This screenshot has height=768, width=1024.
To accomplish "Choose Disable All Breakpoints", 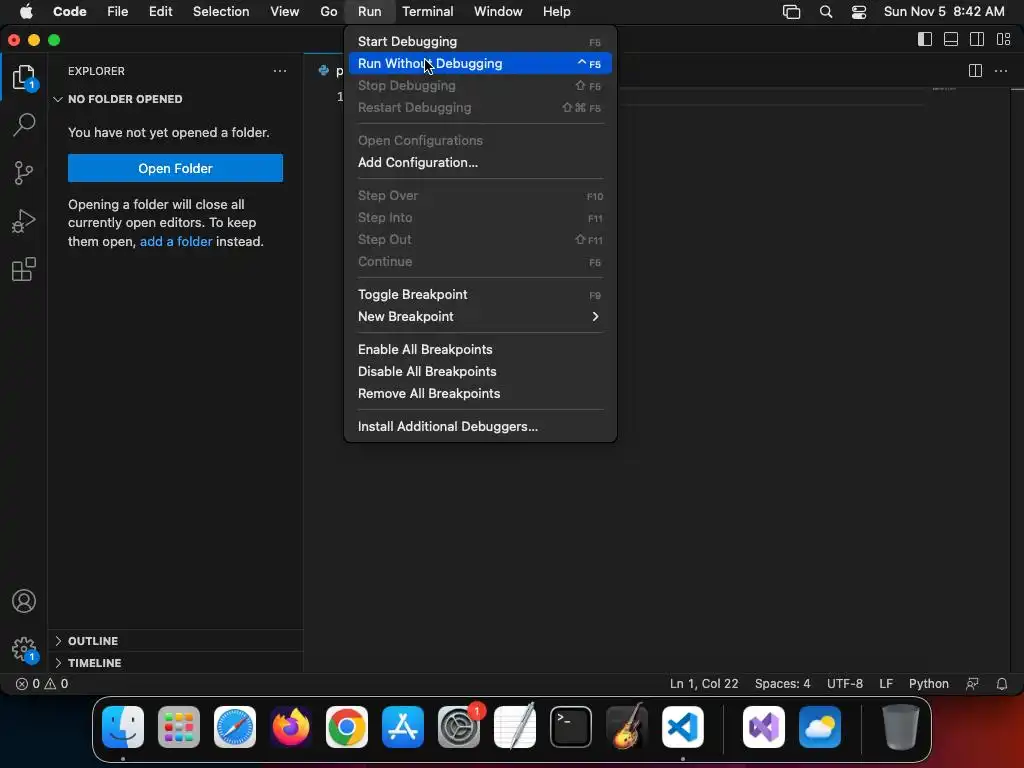I will (480, 372).
